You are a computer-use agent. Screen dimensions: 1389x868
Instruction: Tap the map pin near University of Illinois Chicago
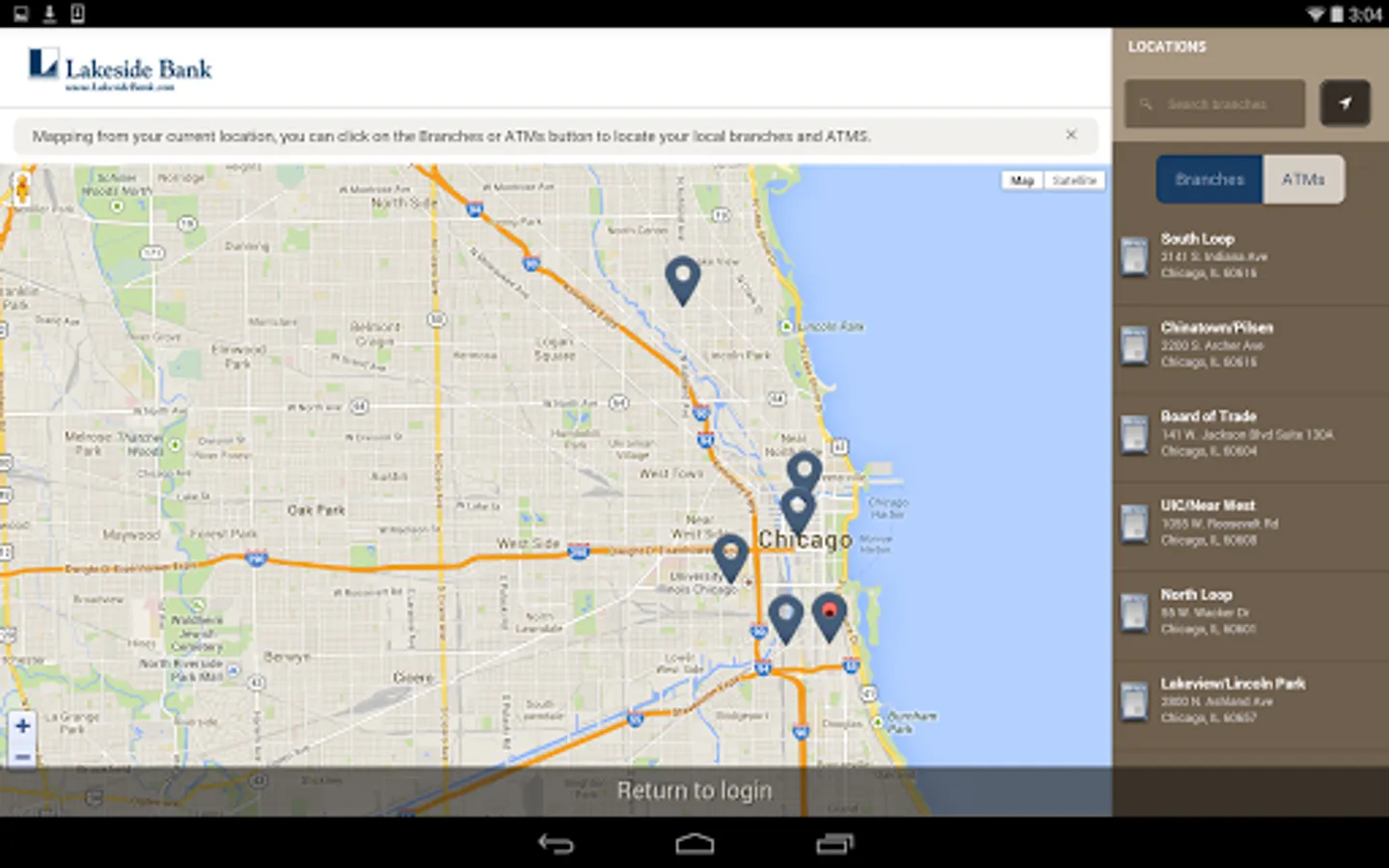[x=730, y=558]
